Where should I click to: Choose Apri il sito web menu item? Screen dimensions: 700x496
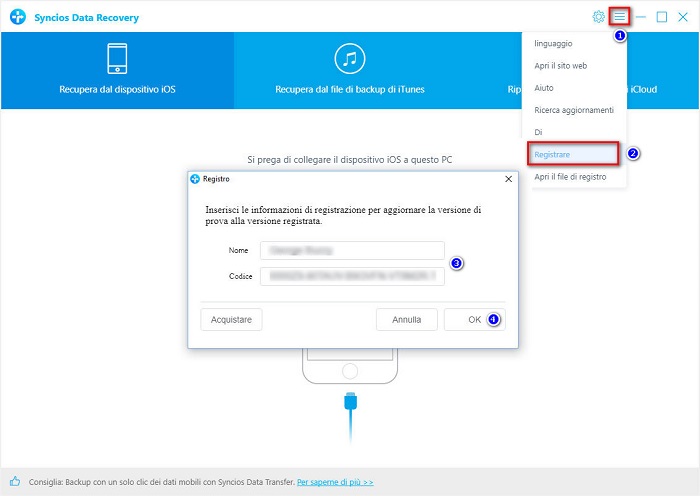tap(574, 66)
